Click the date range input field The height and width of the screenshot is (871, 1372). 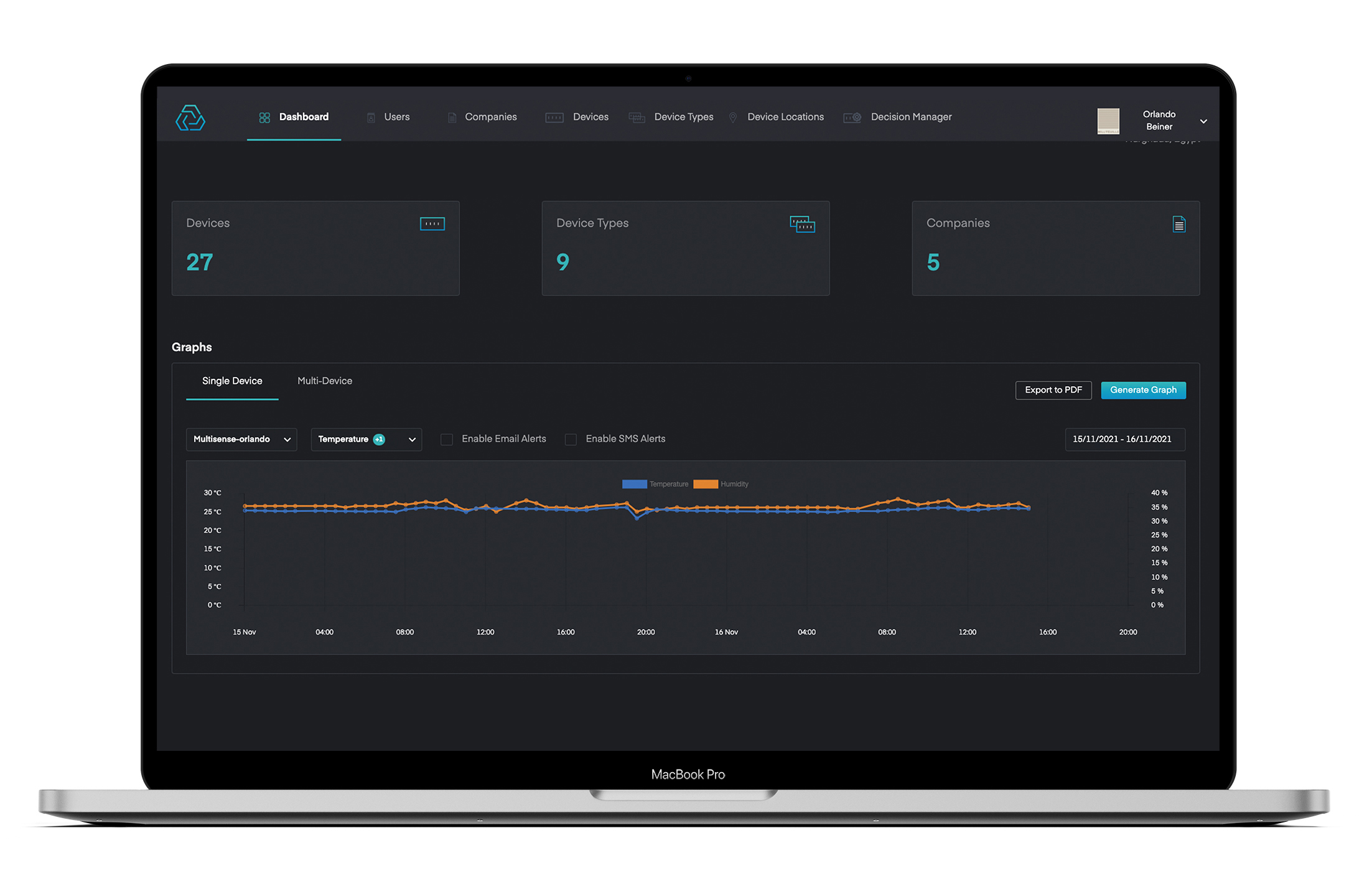pyautogui.click(x=1124, y=439)
